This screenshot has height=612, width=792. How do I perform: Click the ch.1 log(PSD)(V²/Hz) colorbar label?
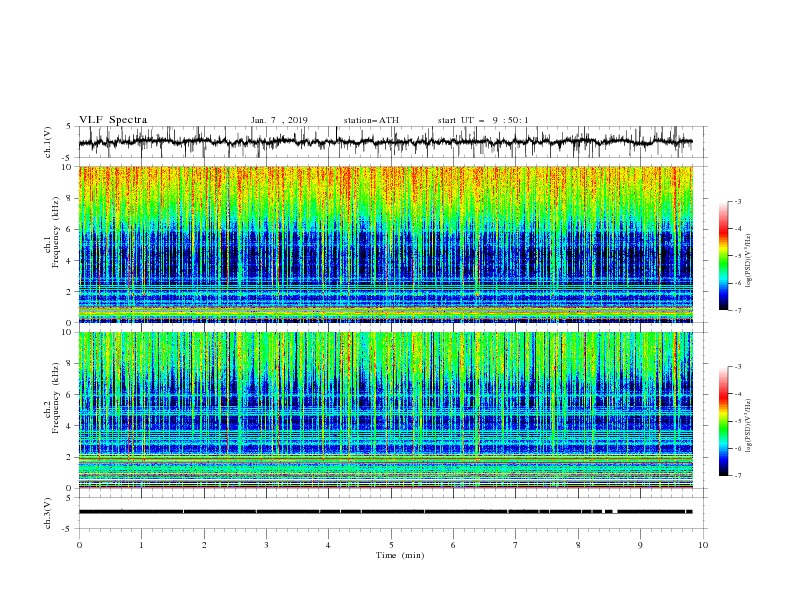(x=749, y=261)
